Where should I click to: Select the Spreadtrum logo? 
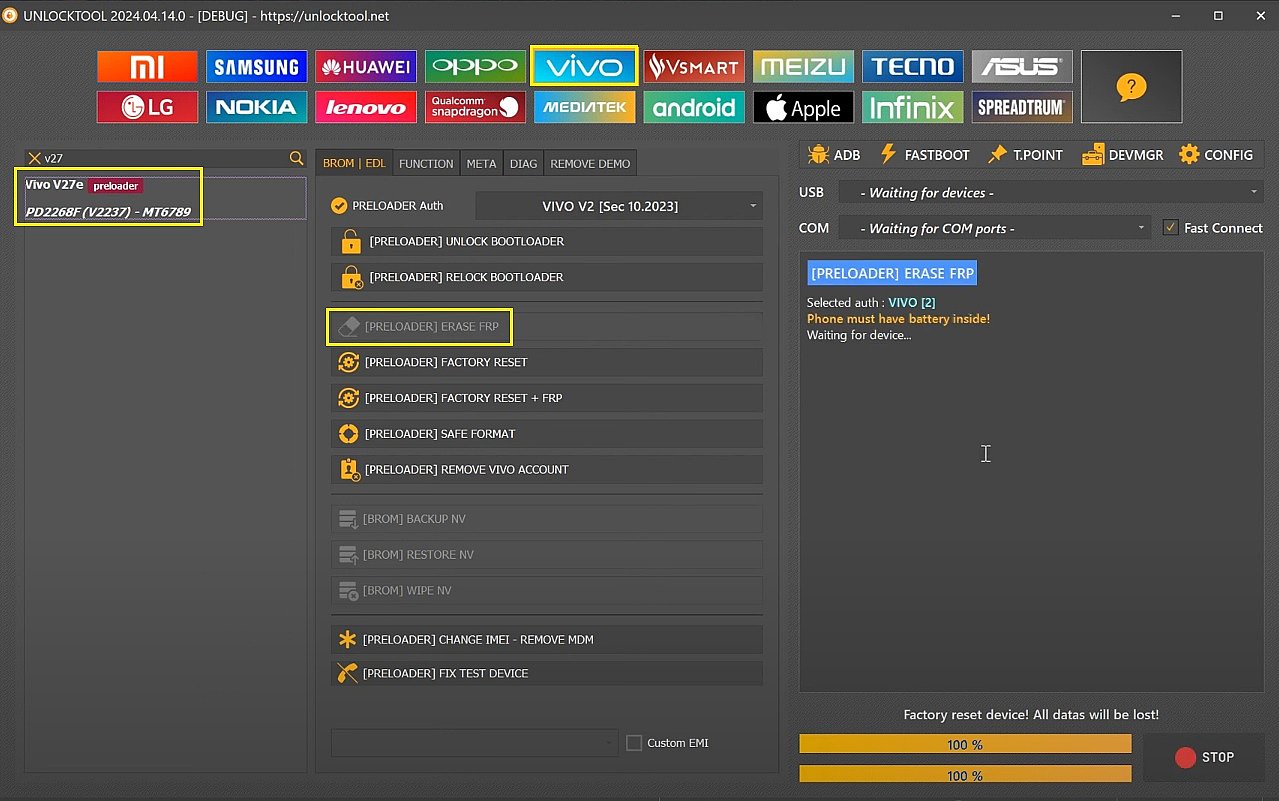point(1022,107)
